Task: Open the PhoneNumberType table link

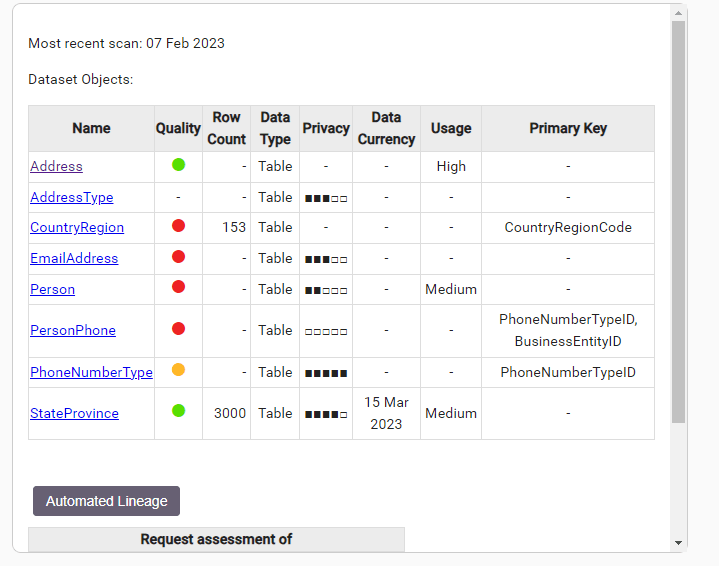Action: click(91, 372)
